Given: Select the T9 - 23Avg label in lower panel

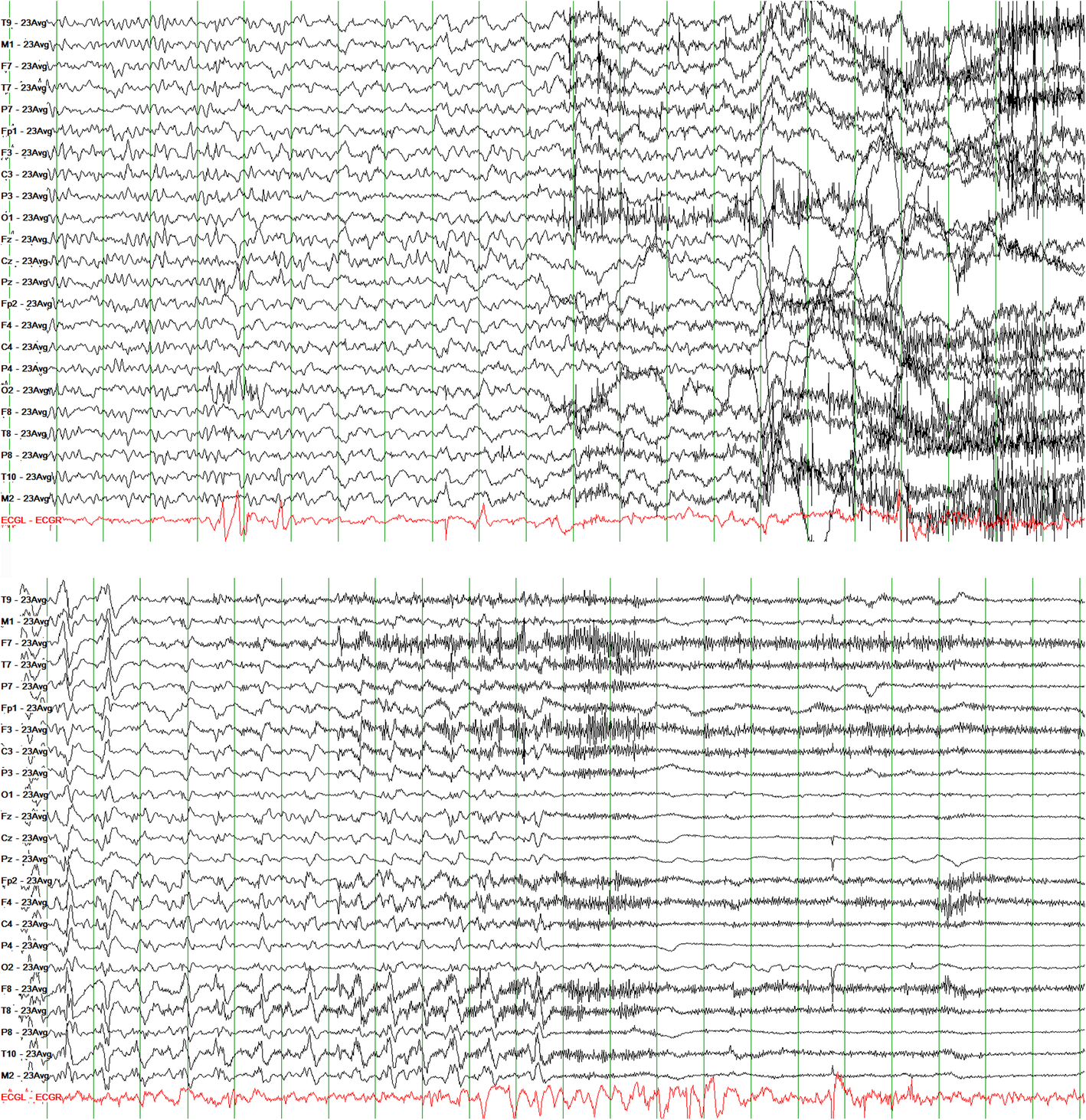Looking at the screenshot, I should 24,600.
